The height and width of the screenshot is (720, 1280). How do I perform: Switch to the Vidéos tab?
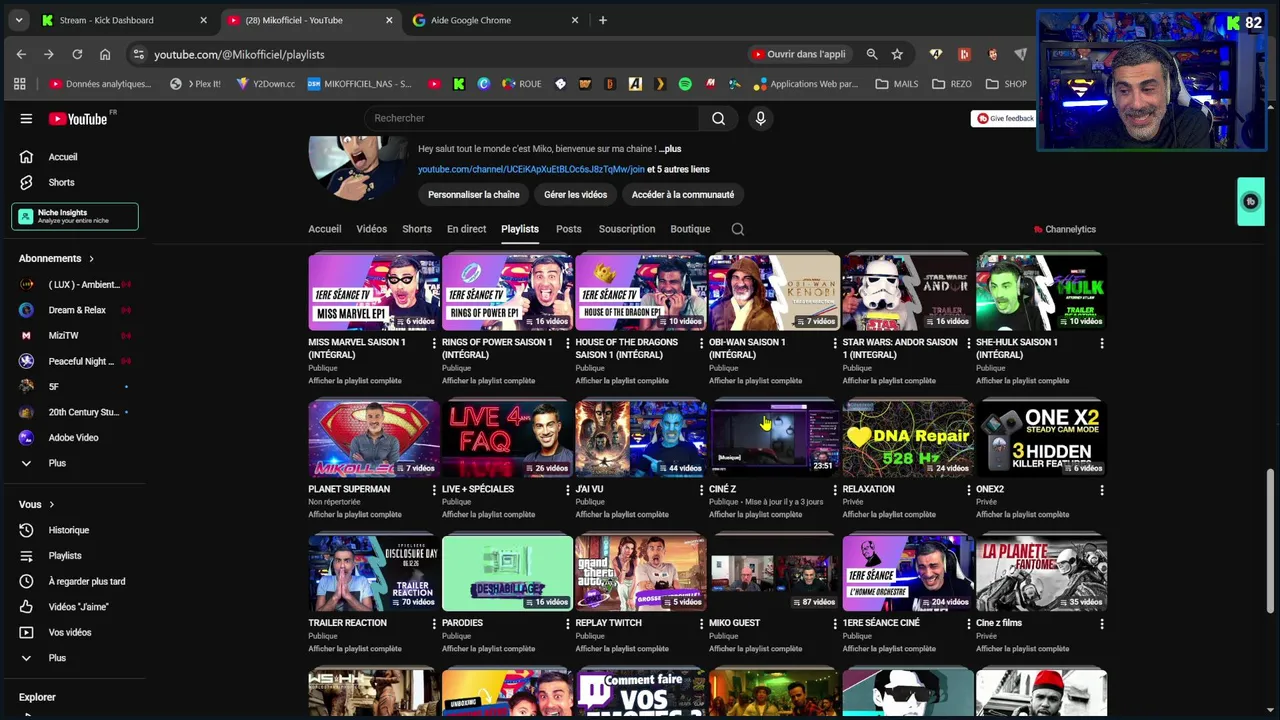[x=371, y=229]
